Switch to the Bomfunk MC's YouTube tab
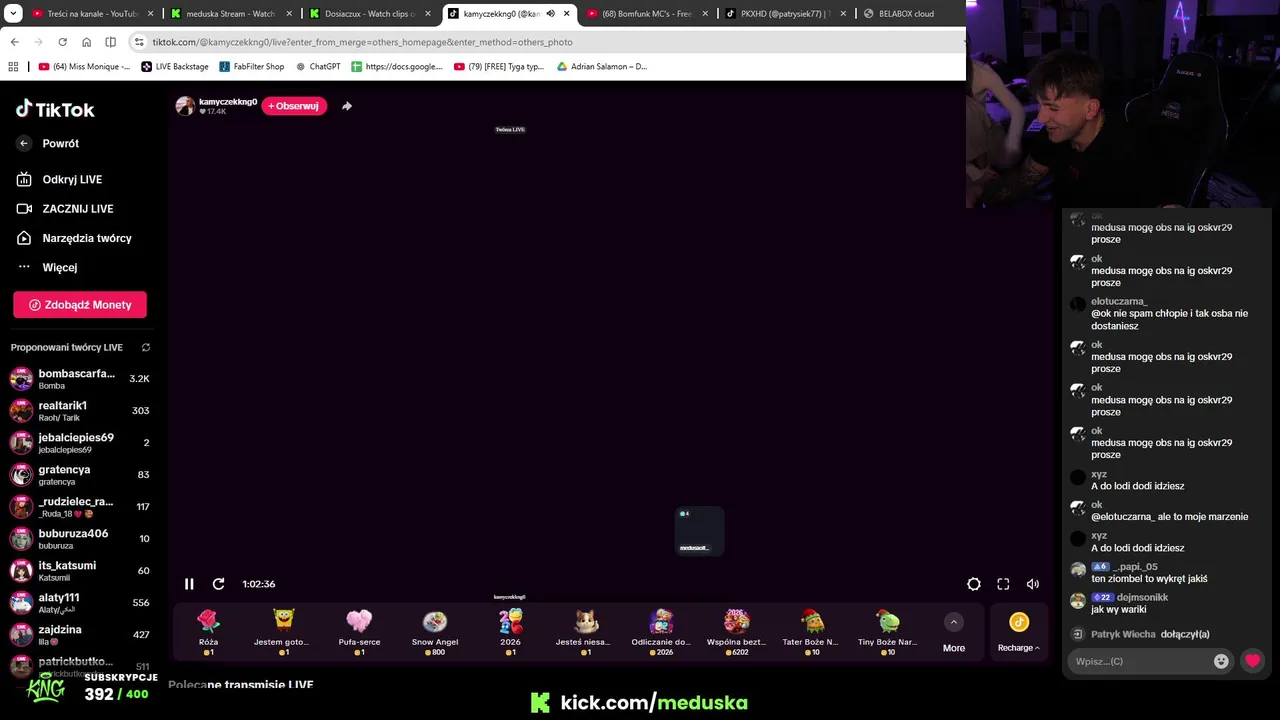The width and height of the screenshot is (1280, 720). (x=646, y=14)
